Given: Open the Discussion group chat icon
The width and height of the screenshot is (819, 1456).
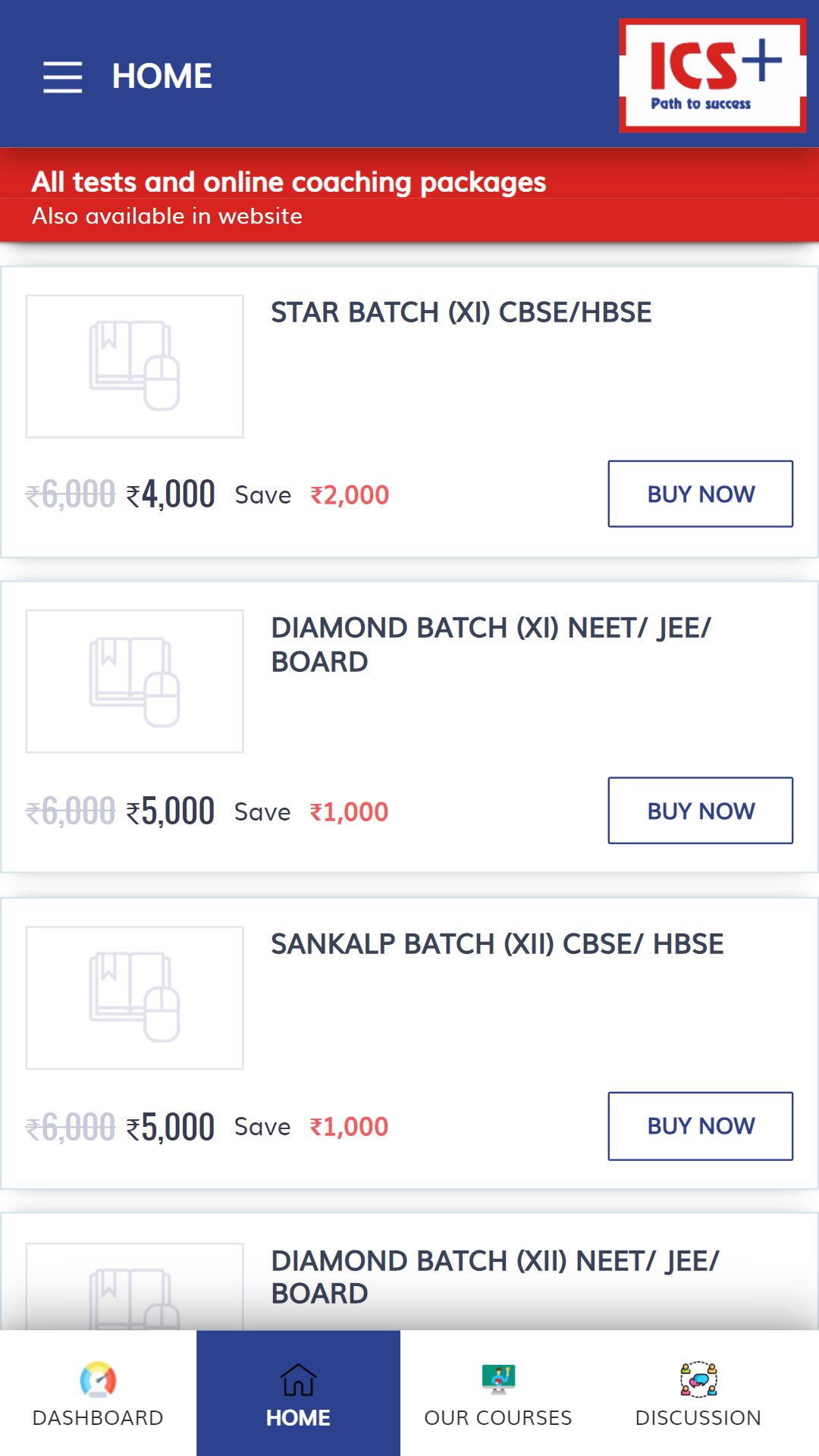Looking at the screenshot, I should (698, 1379).
